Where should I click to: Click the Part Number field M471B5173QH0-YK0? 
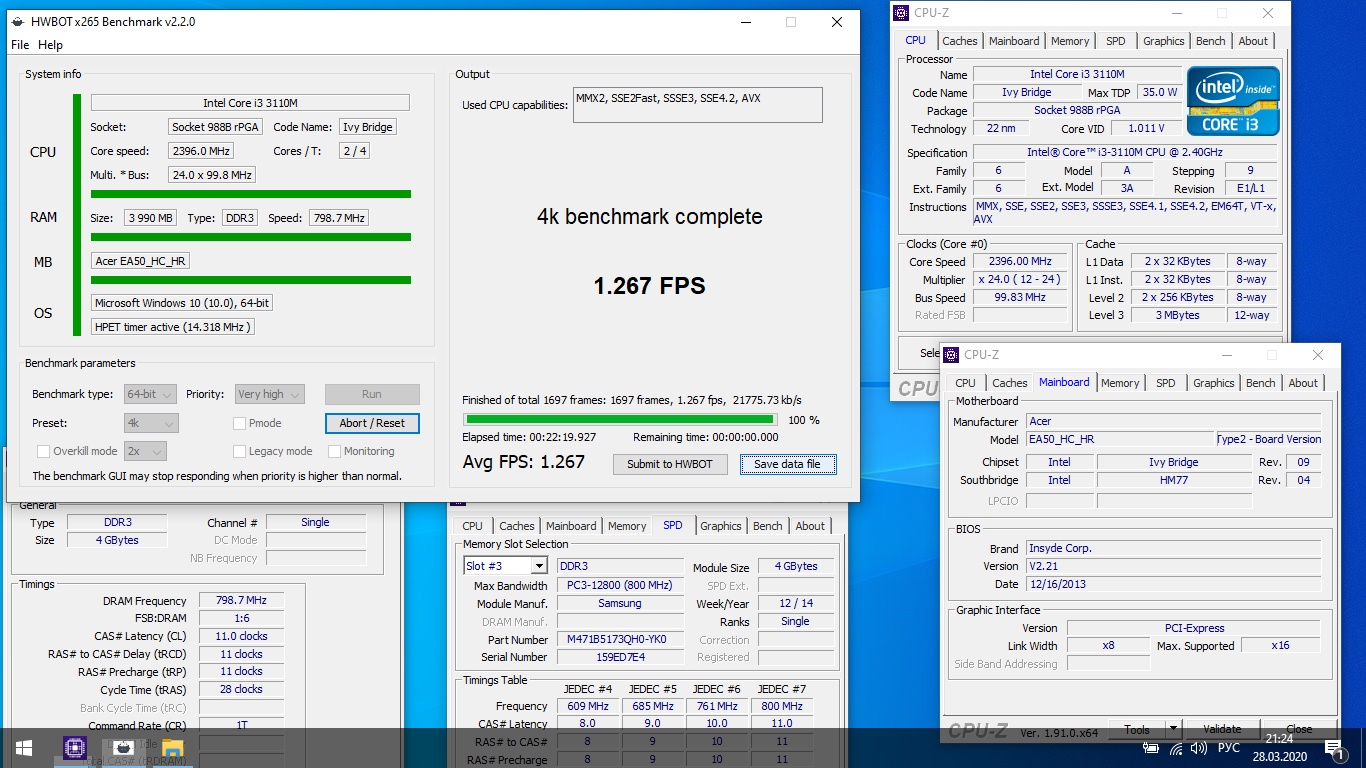(x=620, y=640)
